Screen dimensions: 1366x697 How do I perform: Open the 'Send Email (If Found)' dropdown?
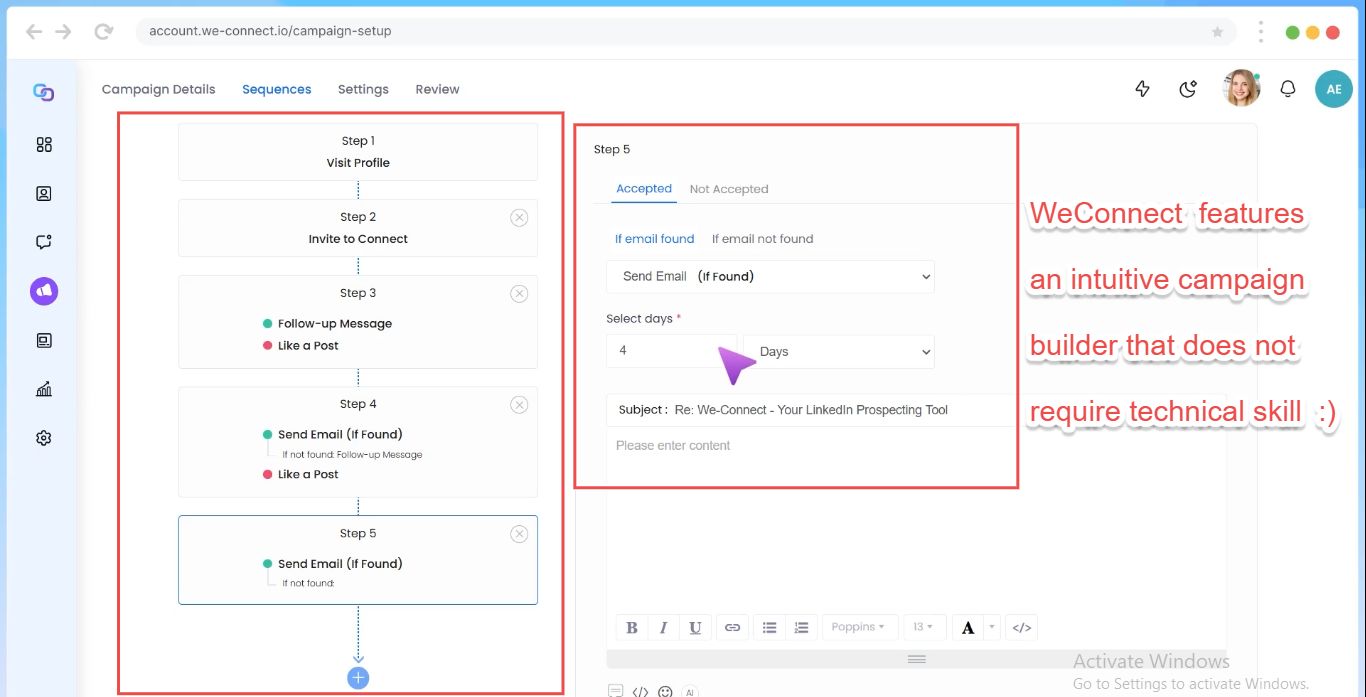click(x=770, y=276)
